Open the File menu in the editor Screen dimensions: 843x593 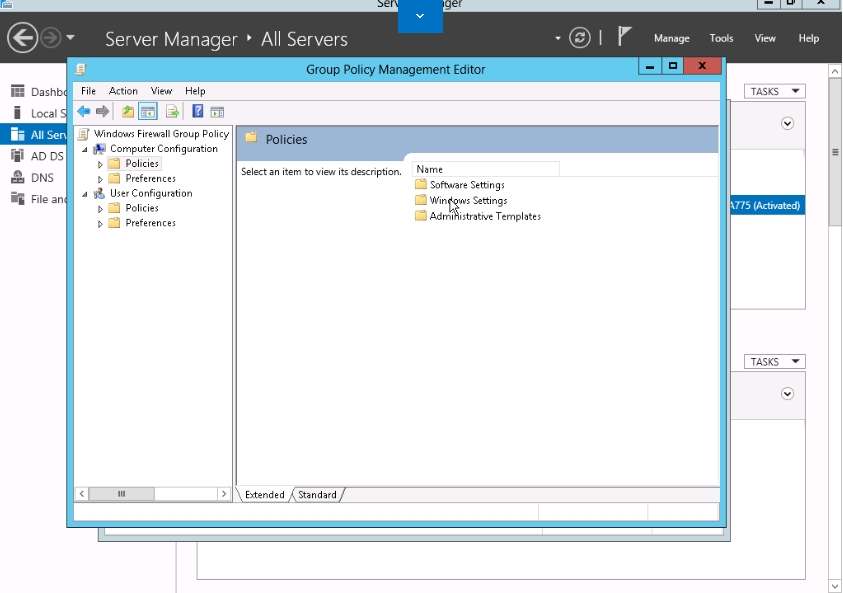point(88,91)
